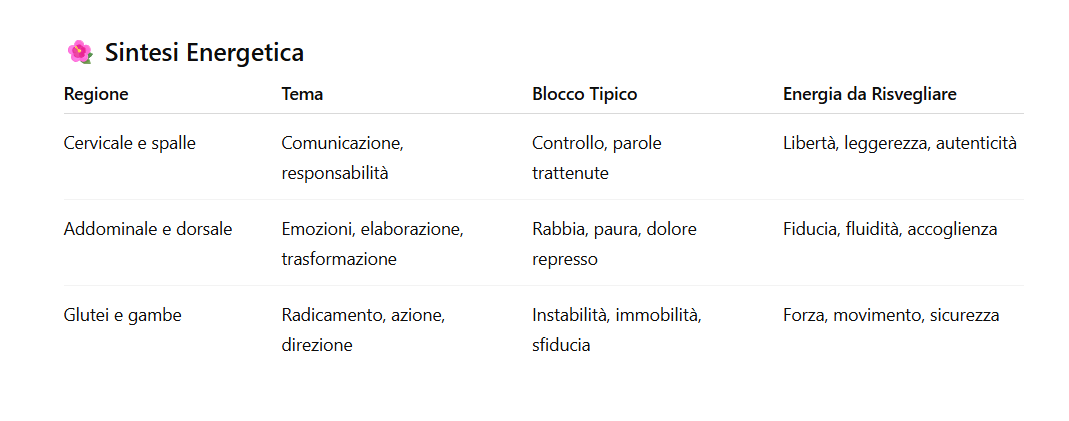Click the Energia da Risvegliare header
Viewport: 1069px width, 421px height.
coord(869,94)
